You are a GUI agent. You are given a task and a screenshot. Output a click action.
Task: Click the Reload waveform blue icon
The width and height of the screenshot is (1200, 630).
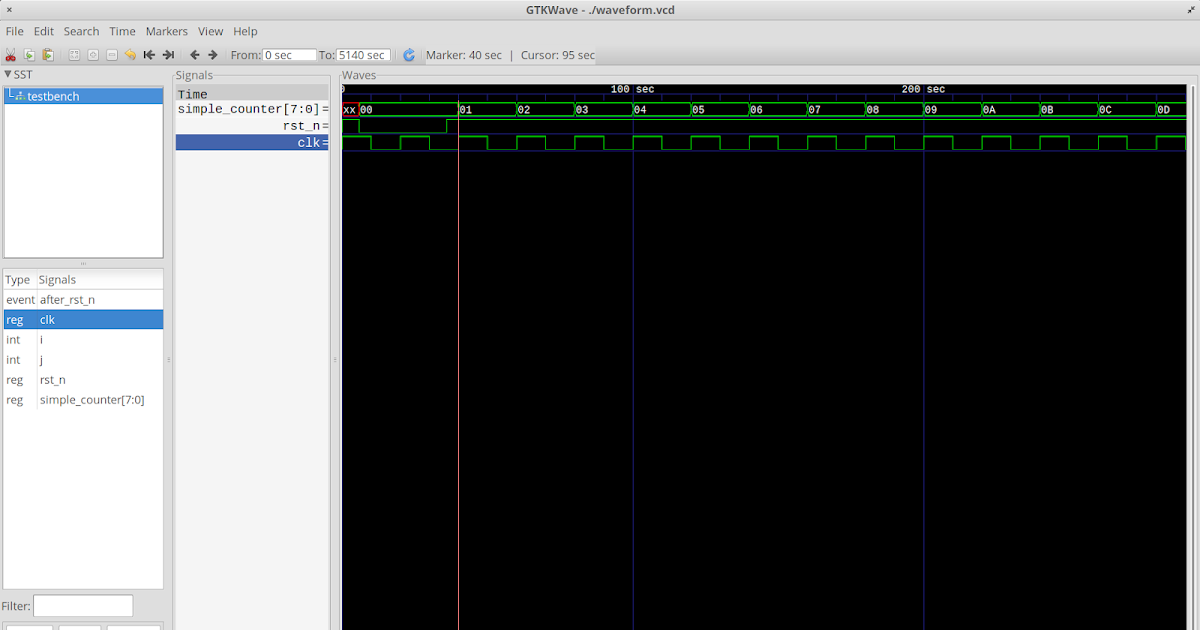click(408, 55)
